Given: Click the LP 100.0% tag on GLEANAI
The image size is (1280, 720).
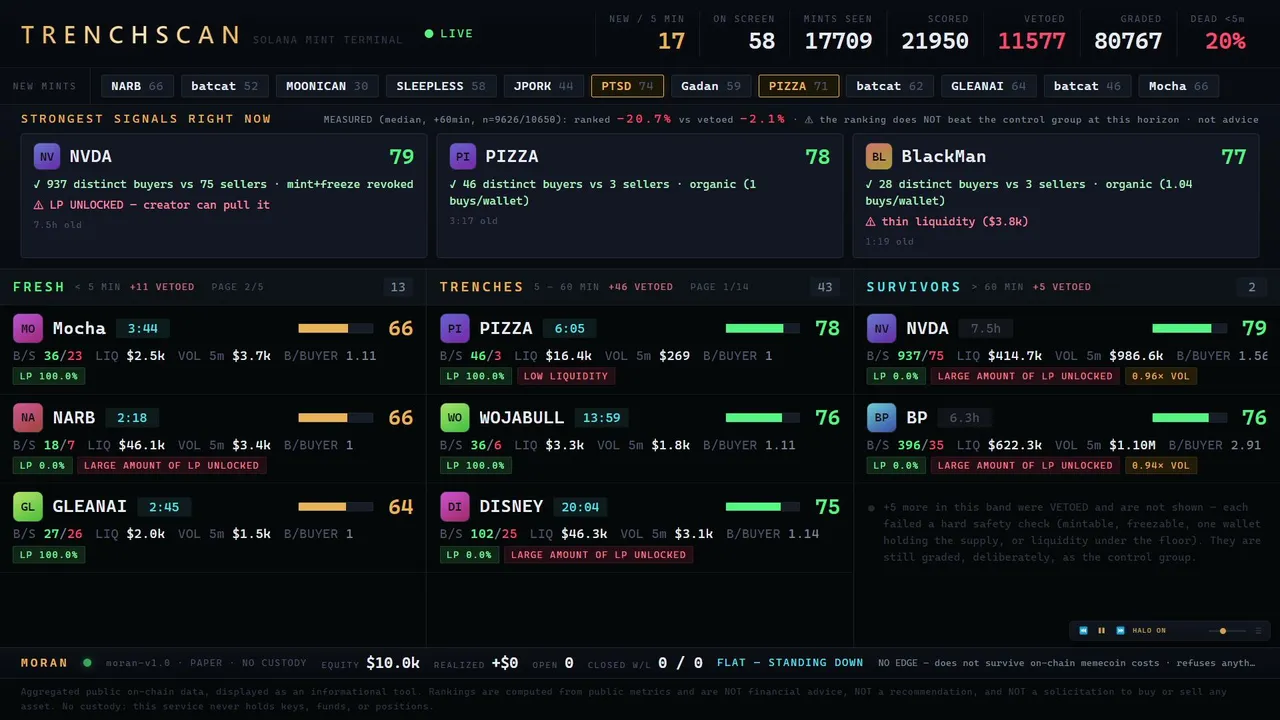Looking at the screenshot, I should coord(49,554).
